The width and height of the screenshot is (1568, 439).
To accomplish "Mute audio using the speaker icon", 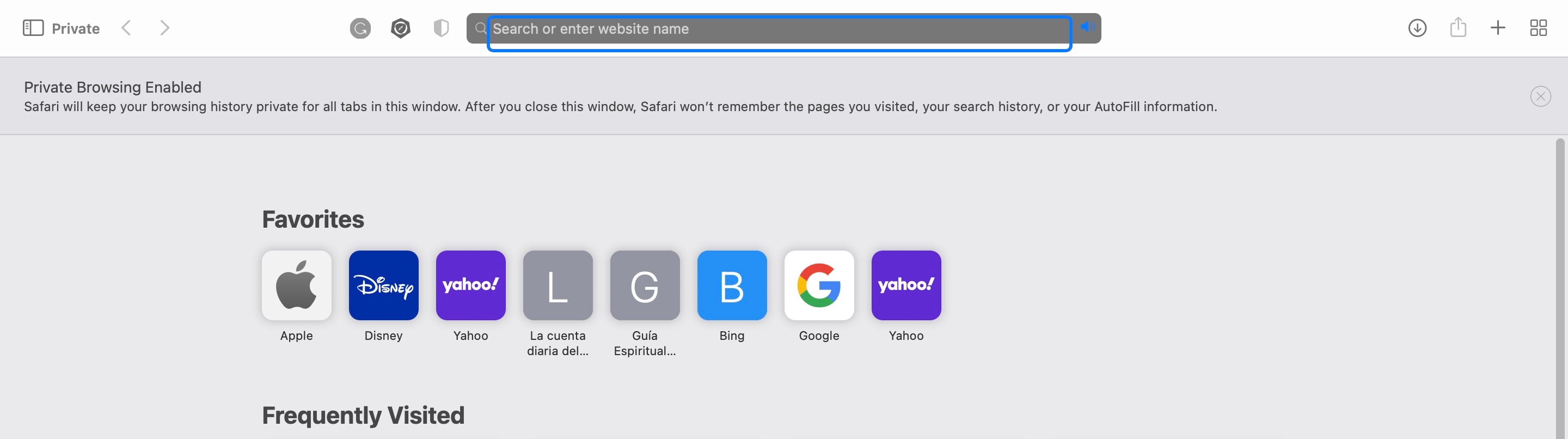I will [1087, 27].
